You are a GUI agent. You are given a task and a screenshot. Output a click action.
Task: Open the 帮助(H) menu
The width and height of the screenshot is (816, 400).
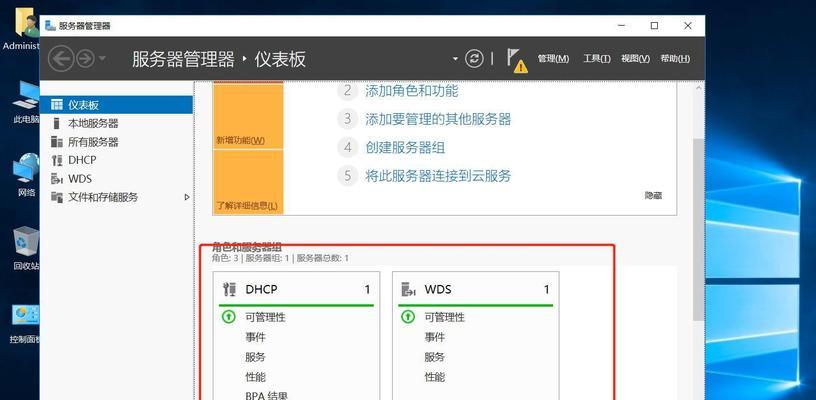coord(675,59)
